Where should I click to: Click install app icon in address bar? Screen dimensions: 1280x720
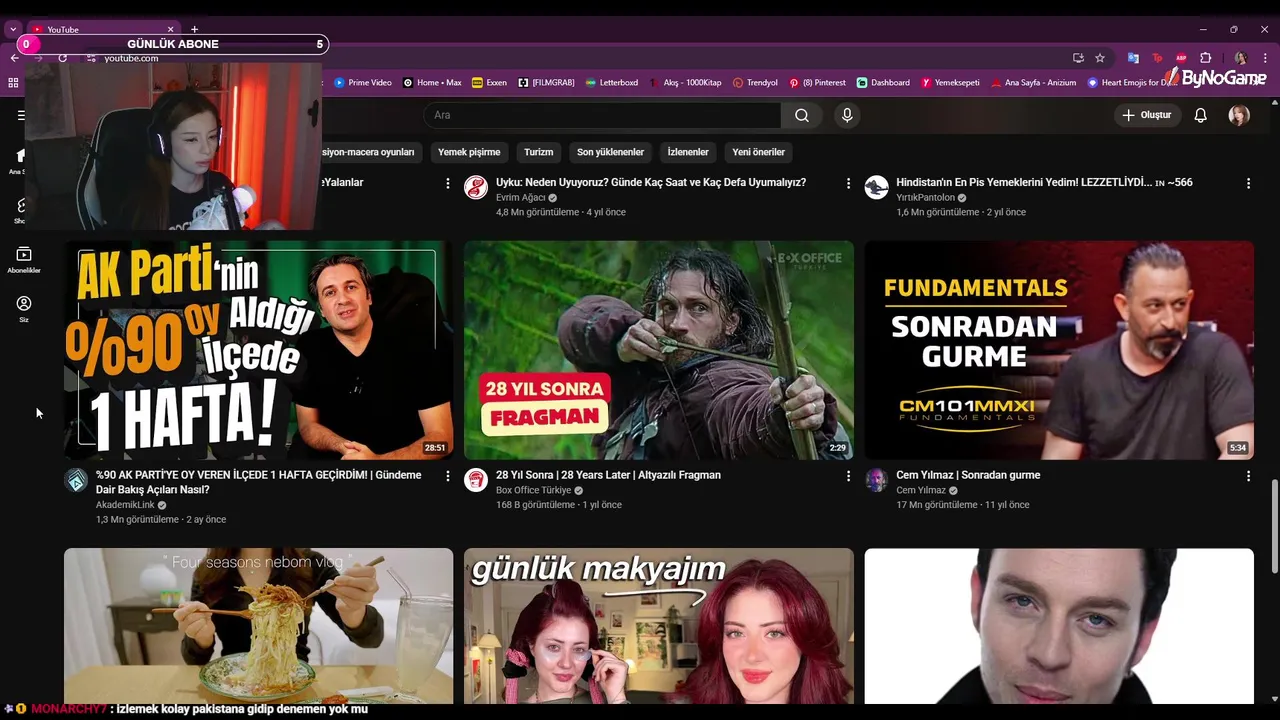[x=1078, y=58]
